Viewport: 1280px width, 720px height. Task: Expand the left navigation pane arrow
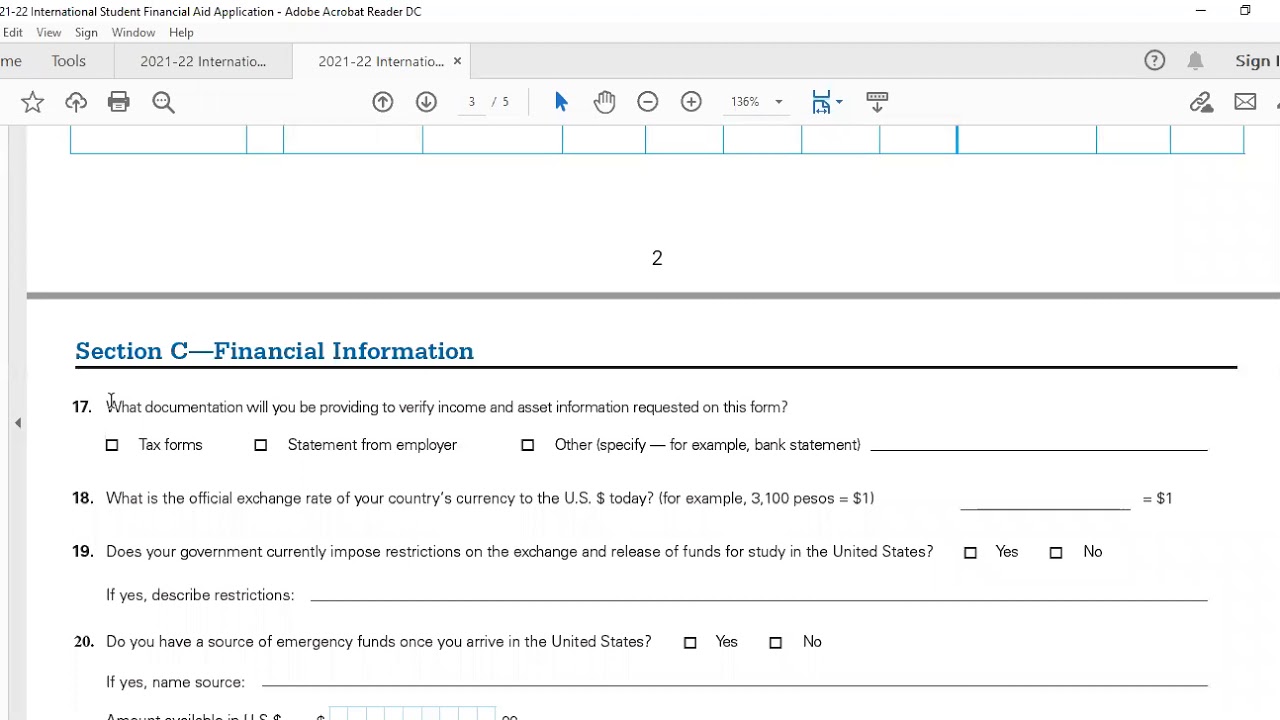(x=18, y=423)
